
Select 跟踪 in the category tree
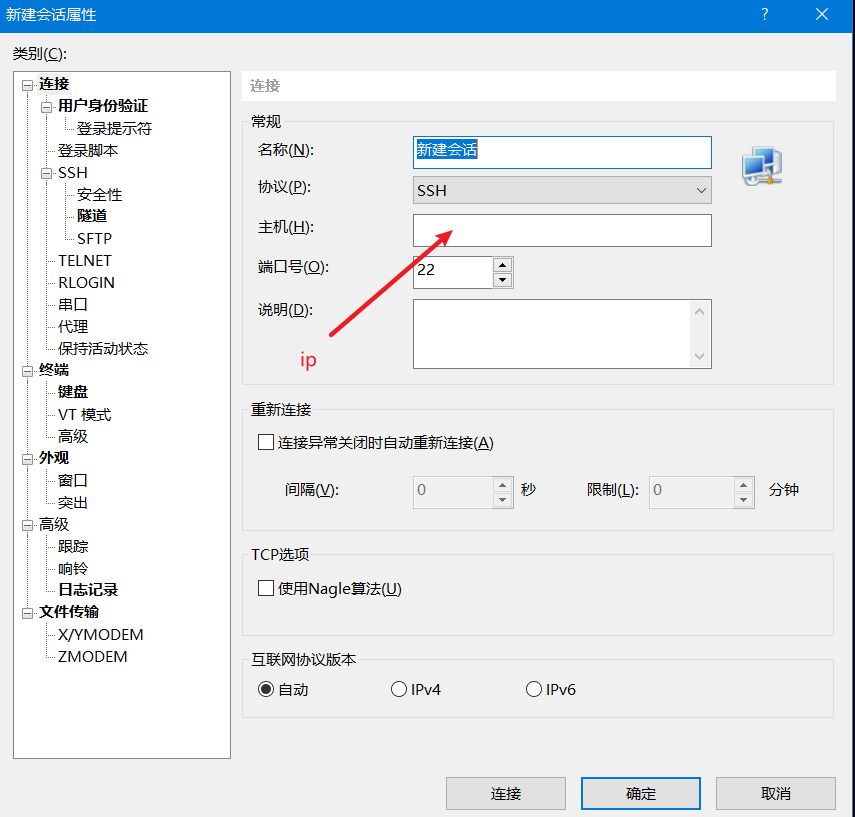(x=73, y=546)
